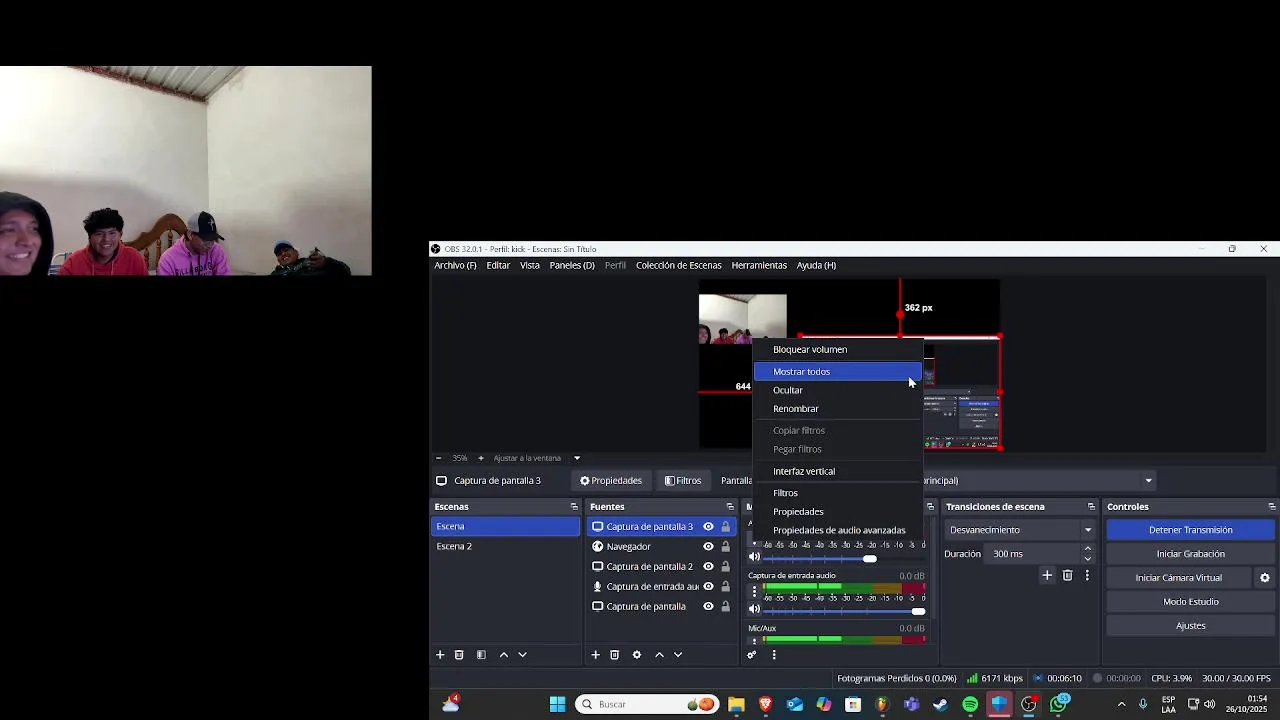This screenshot has width=1280, height=720.
Task: Add a new scene with the plus icon
Action: pyautogui.click(x=440, y=655)
